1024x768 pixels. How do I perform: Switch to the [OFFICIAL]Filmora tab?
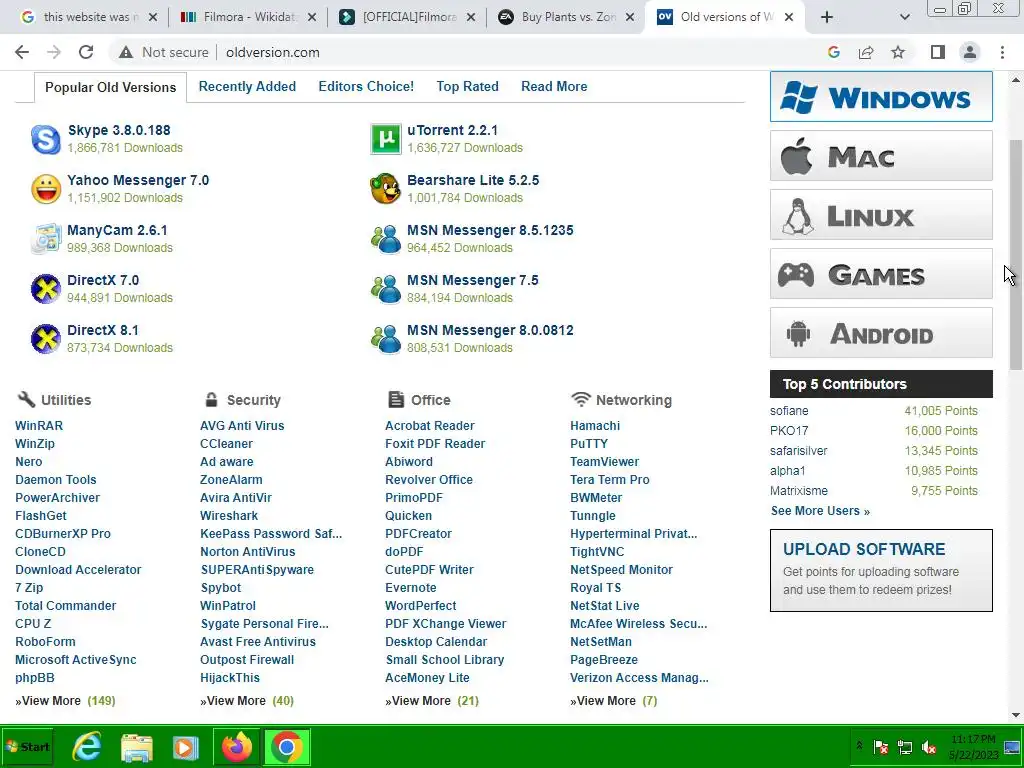406,17
